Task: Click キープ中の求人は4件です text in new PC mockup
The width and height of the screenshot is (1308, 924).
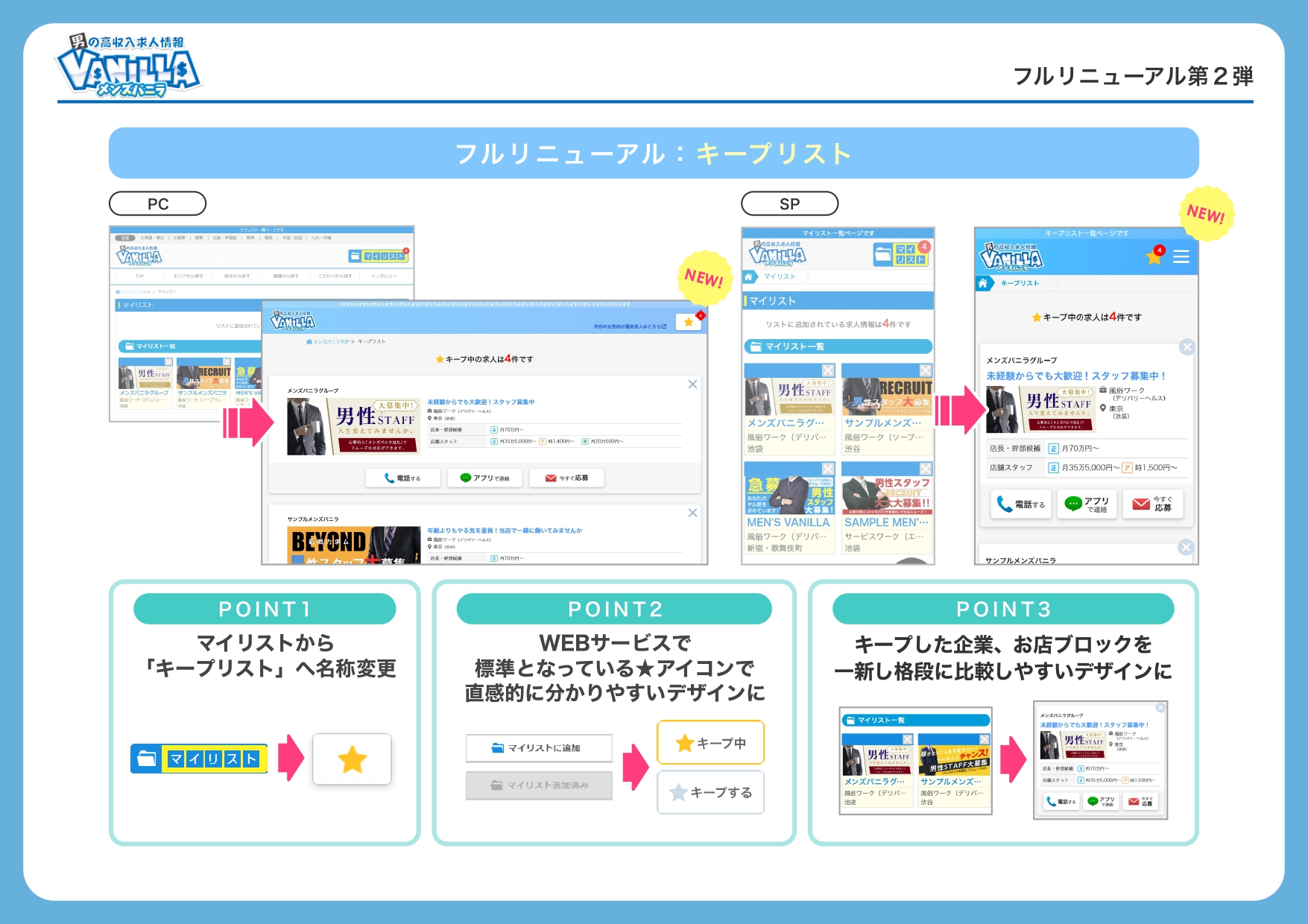Action: click(484, 359)
